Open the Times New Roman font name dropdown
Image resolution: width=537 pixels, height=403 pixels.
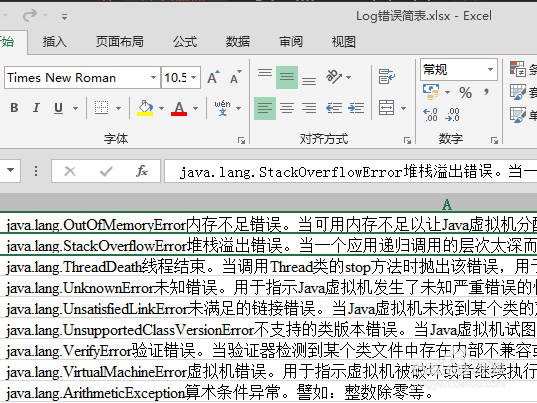pyautogui.click(x=153, y=78)
